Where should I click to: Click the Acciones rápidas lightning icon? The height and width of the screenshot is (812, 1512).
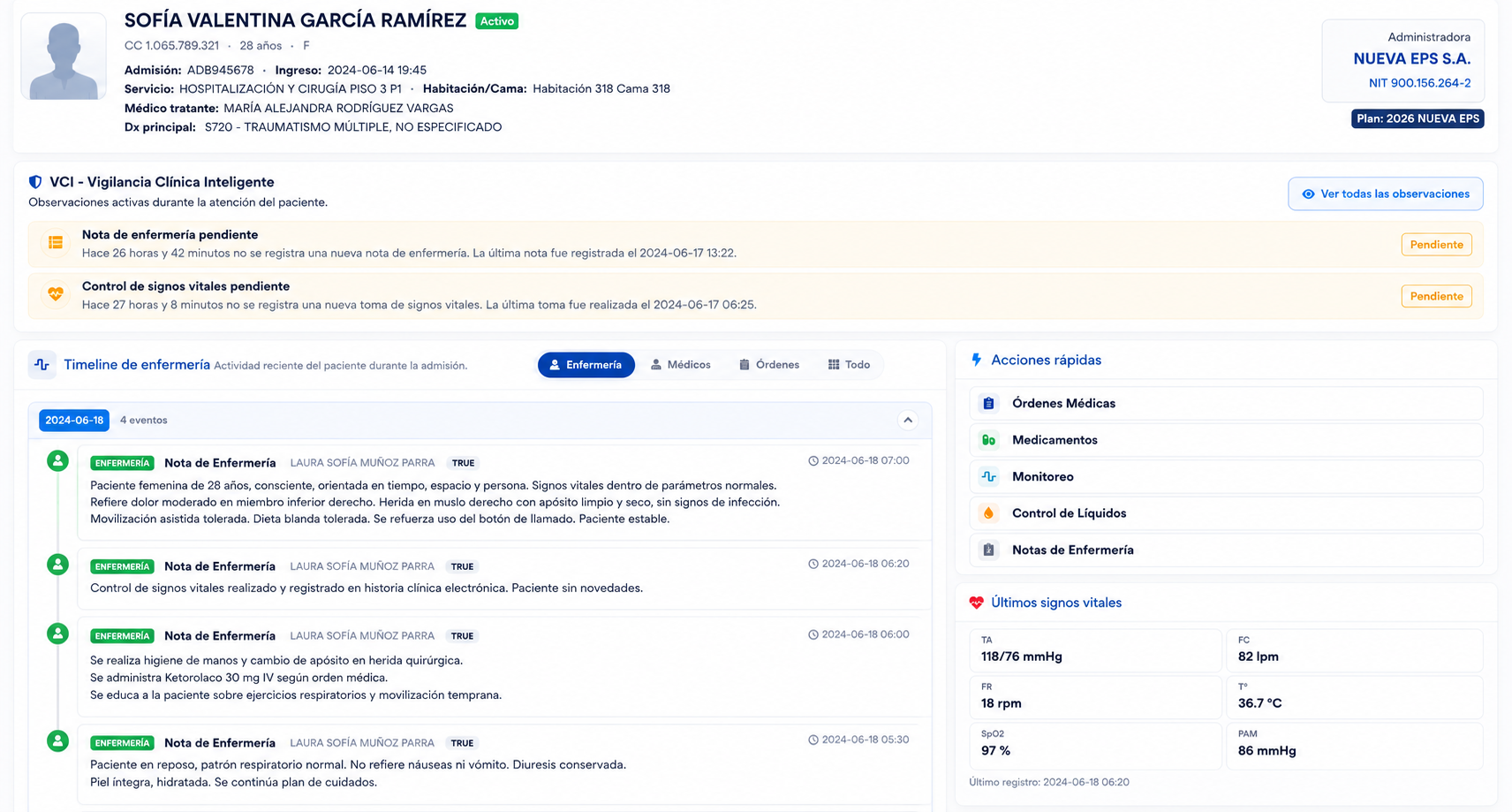tap(976, 360)
